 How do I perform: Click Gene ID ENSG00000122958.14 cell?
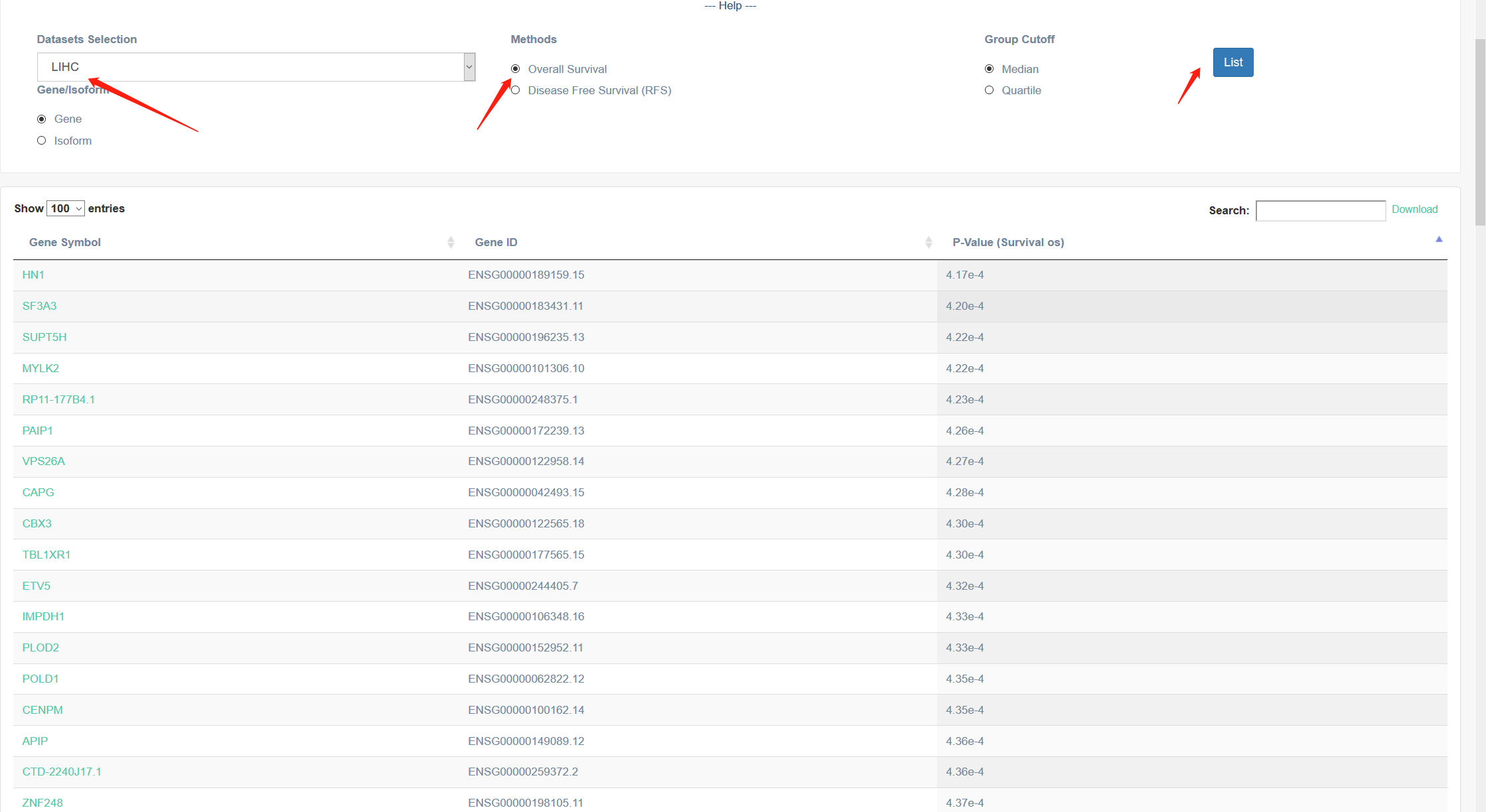(698, 461)
